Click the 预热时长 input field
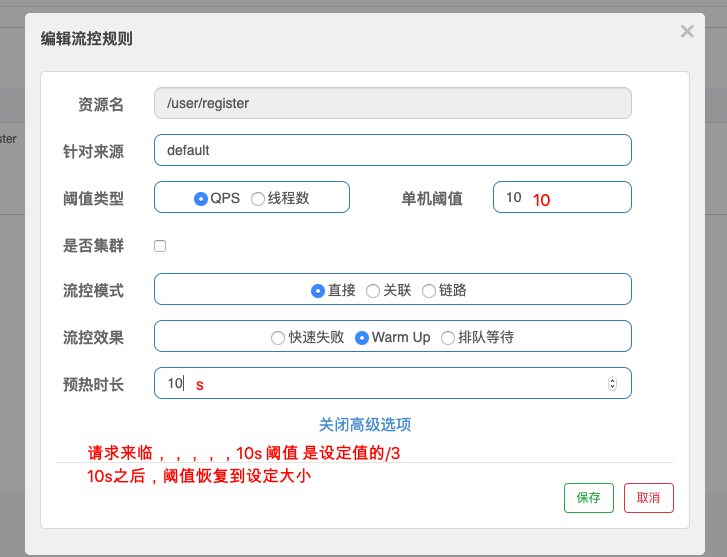The height and width of the screenshot is (557, 727). pyautogui.click(x=380, y=383)
